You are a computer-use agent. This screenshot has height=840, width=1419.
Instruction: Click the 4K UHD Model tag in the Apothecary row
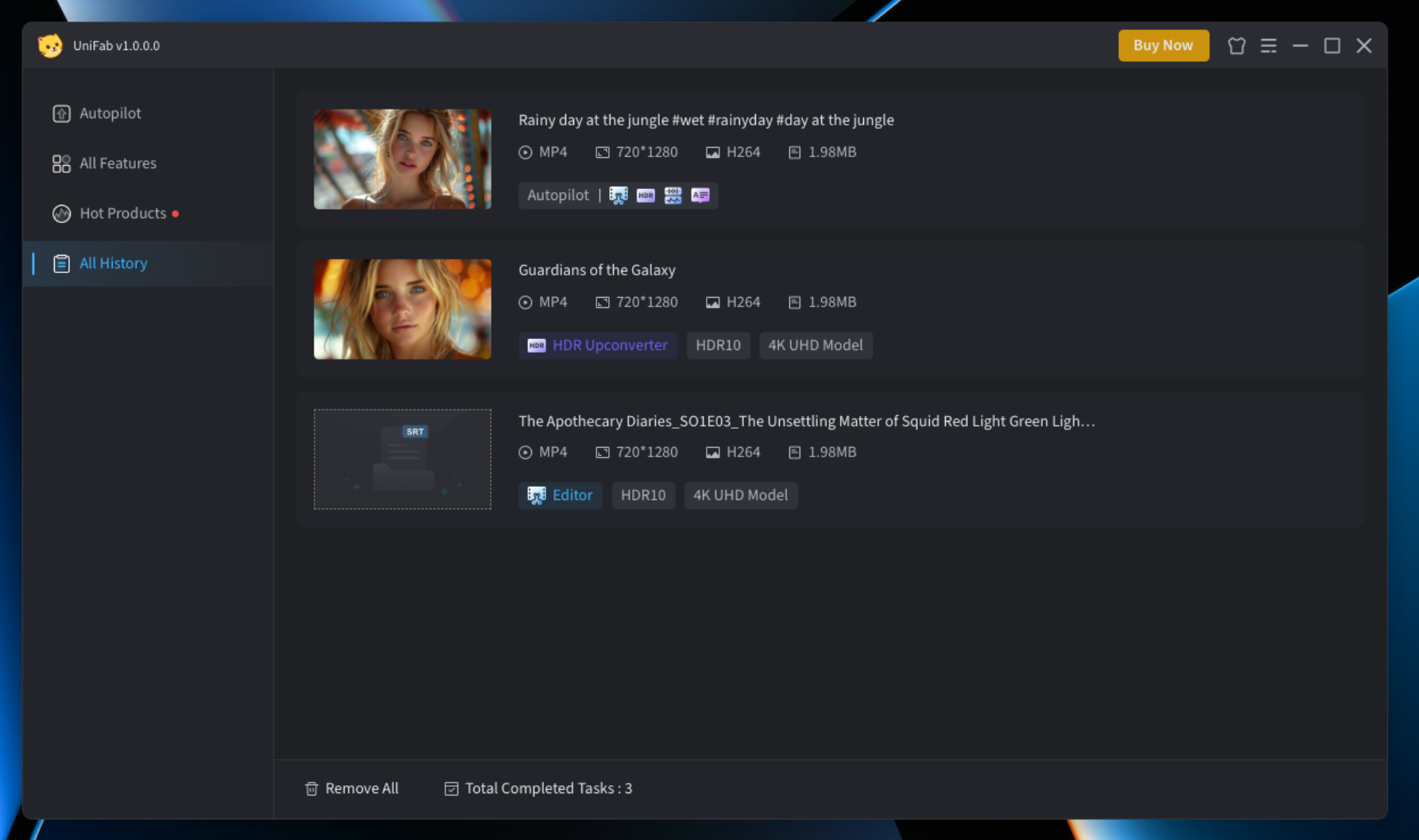[741, 495]
